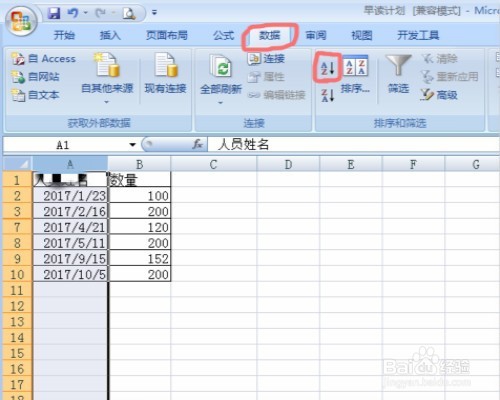The width and height of the screenshot is (500, 400).
Task: Click the cell with value 100
Action: pyautogui.click(x=140, y=196)
